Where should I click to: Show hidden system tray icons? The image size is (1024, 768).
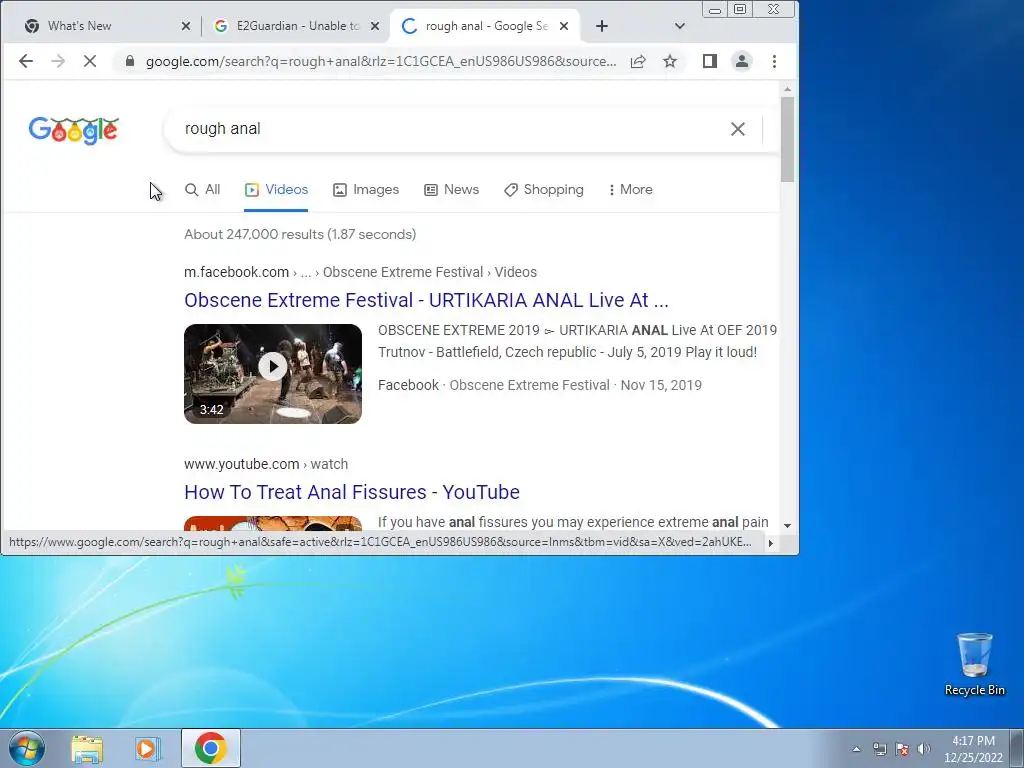tap(856, 749)
